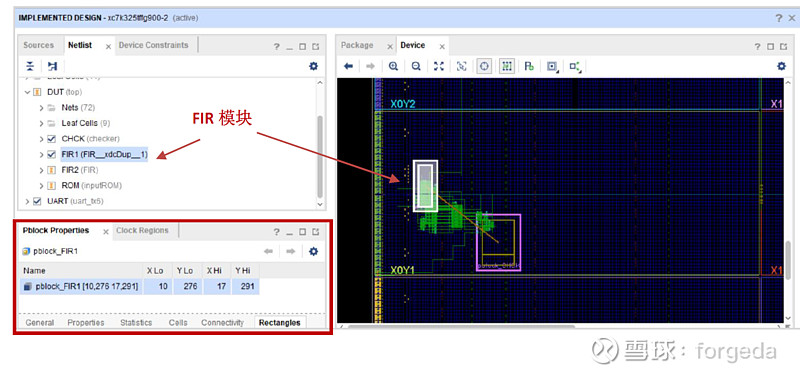Select the purple CHCK pblock rectangle in Device
This screenshot has width=800, height=375.
click(498, 242)
